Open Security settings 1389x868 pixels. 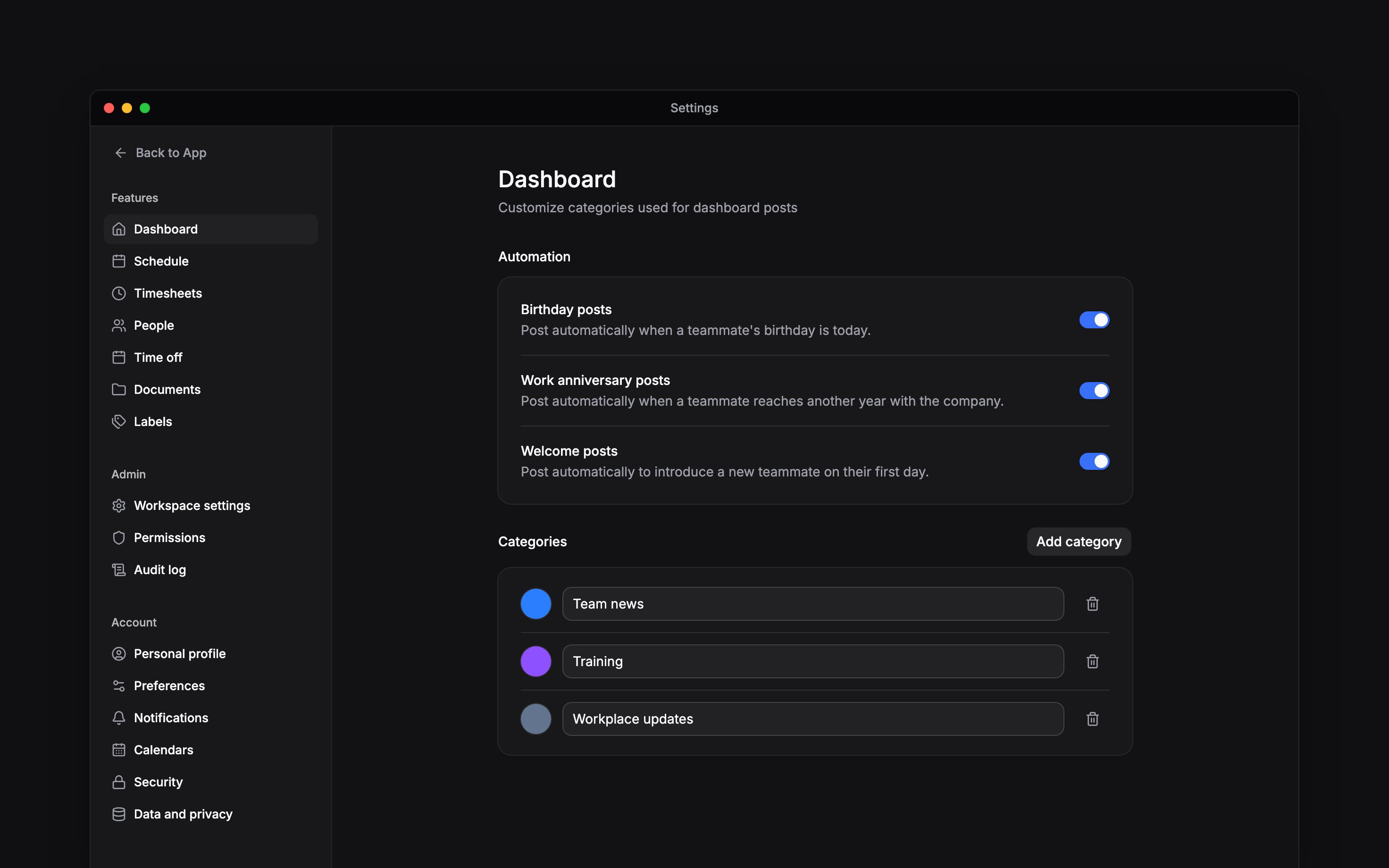(x=210, y=783)
